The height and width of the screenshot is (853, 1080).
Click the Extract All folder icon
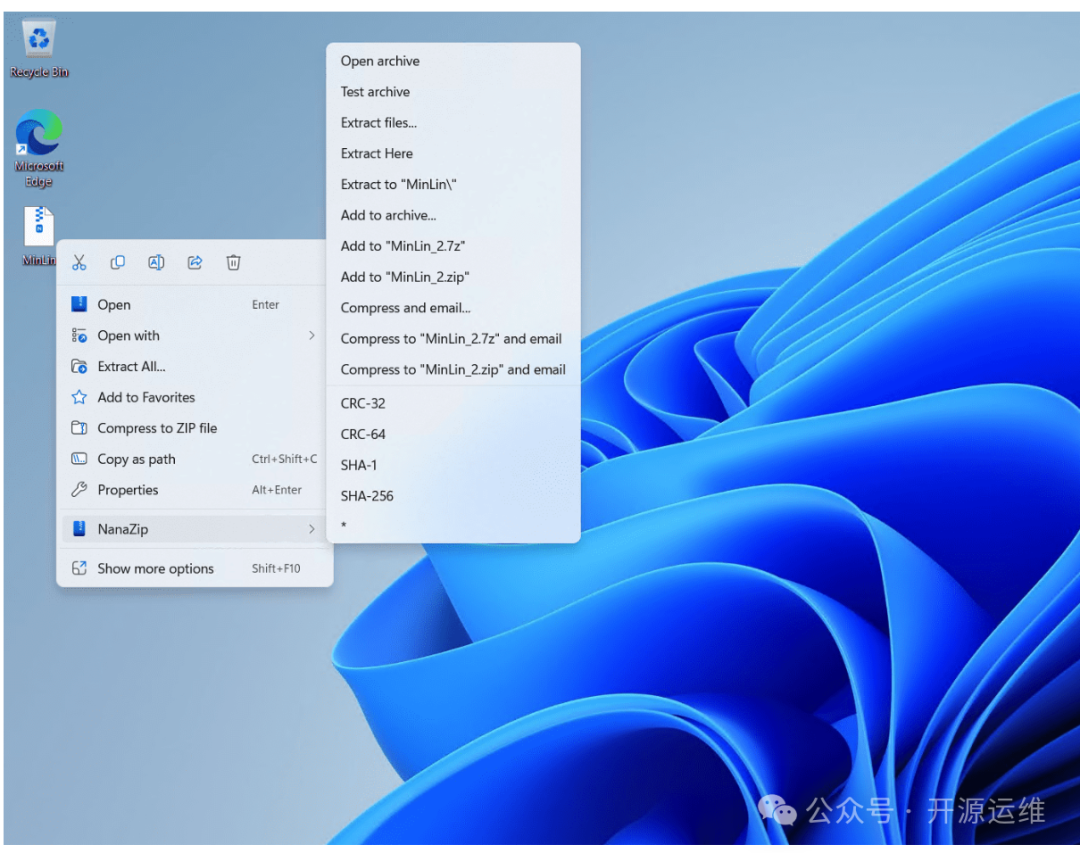[79, 367]
